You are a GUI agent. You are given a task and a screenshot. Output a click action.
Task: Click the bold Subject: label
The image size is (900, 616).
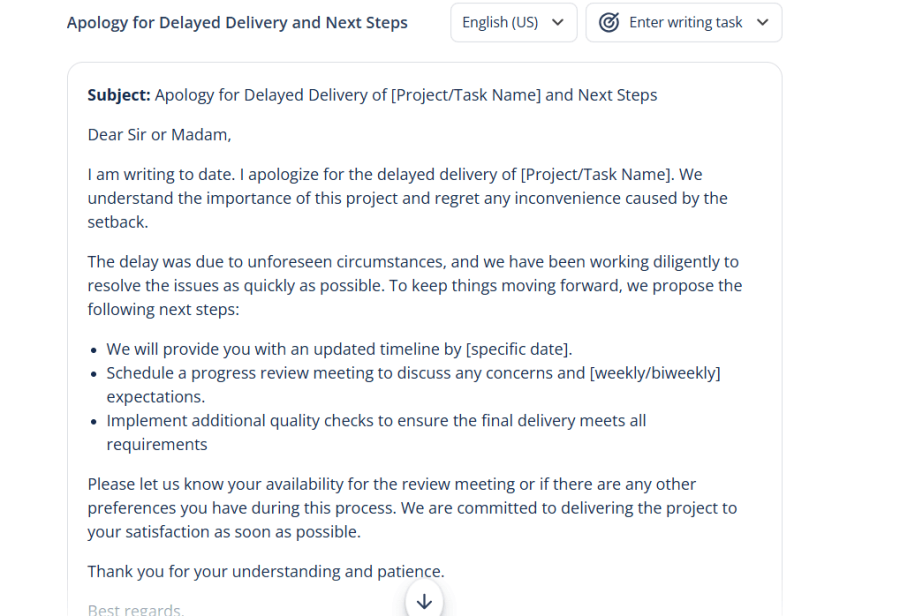[x=119, y=95]
